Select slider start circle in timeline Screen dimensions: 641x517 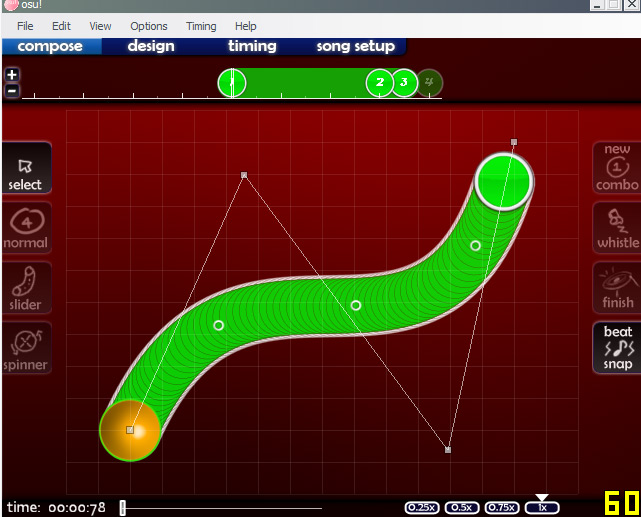232,83
